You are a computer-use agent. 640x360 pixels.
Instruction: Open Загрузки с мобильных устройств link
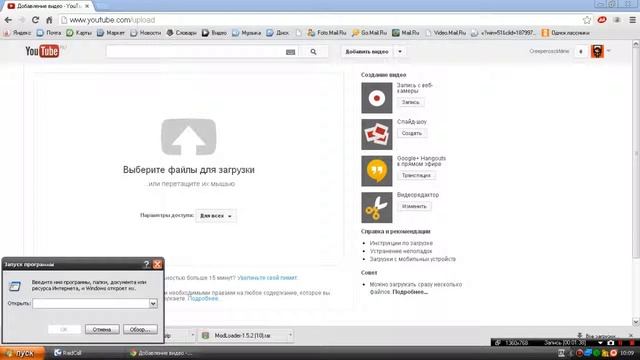click(x=413, y=259)
